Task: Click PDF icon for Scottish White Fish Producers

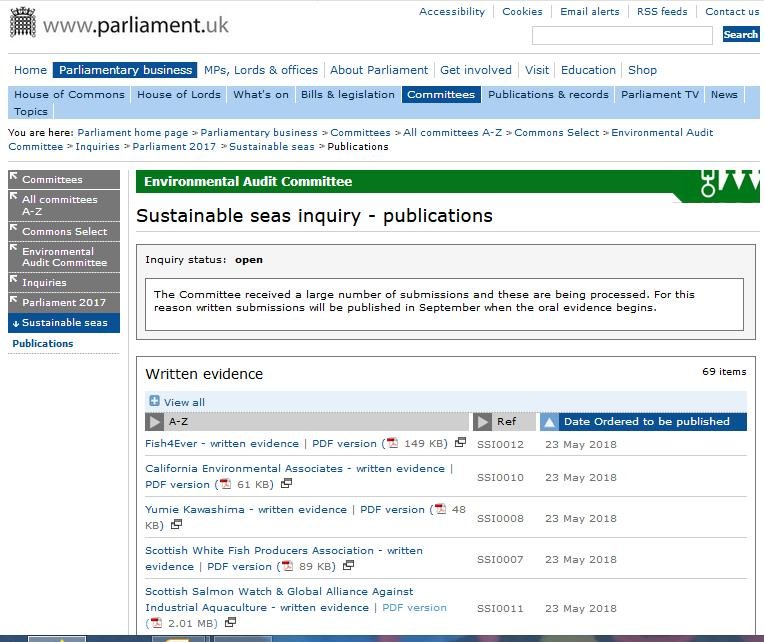Action: pos(287,566)
